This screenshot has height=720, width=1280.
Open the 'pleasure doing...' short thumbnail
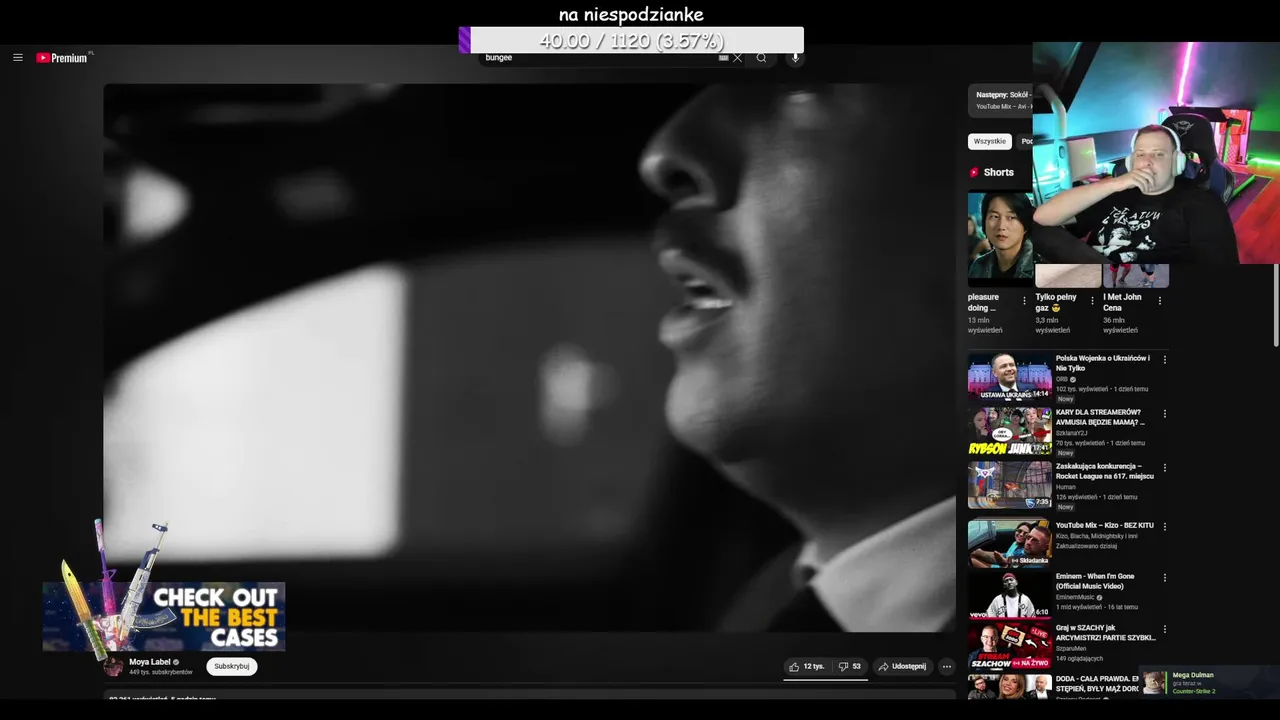(1000, 238)
